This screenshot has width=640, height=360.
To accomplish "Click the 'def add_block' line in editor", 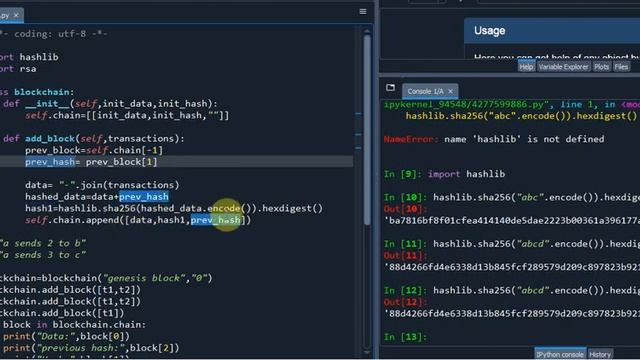I will click(x=93, y=139).
